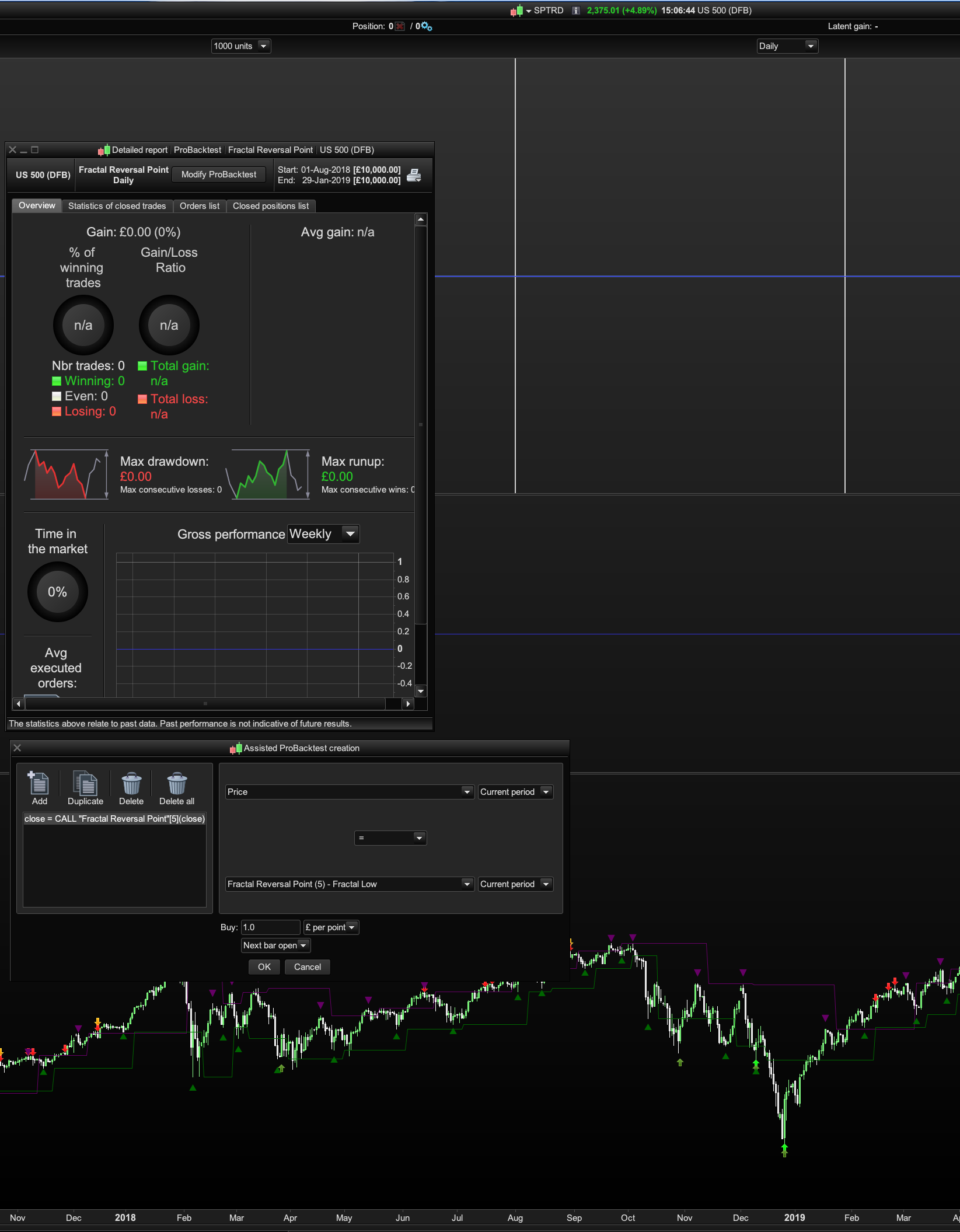This screenshot has width=960, height=1232.
Task: Click the report's scroll down arrow
Action: pos(421,691)
